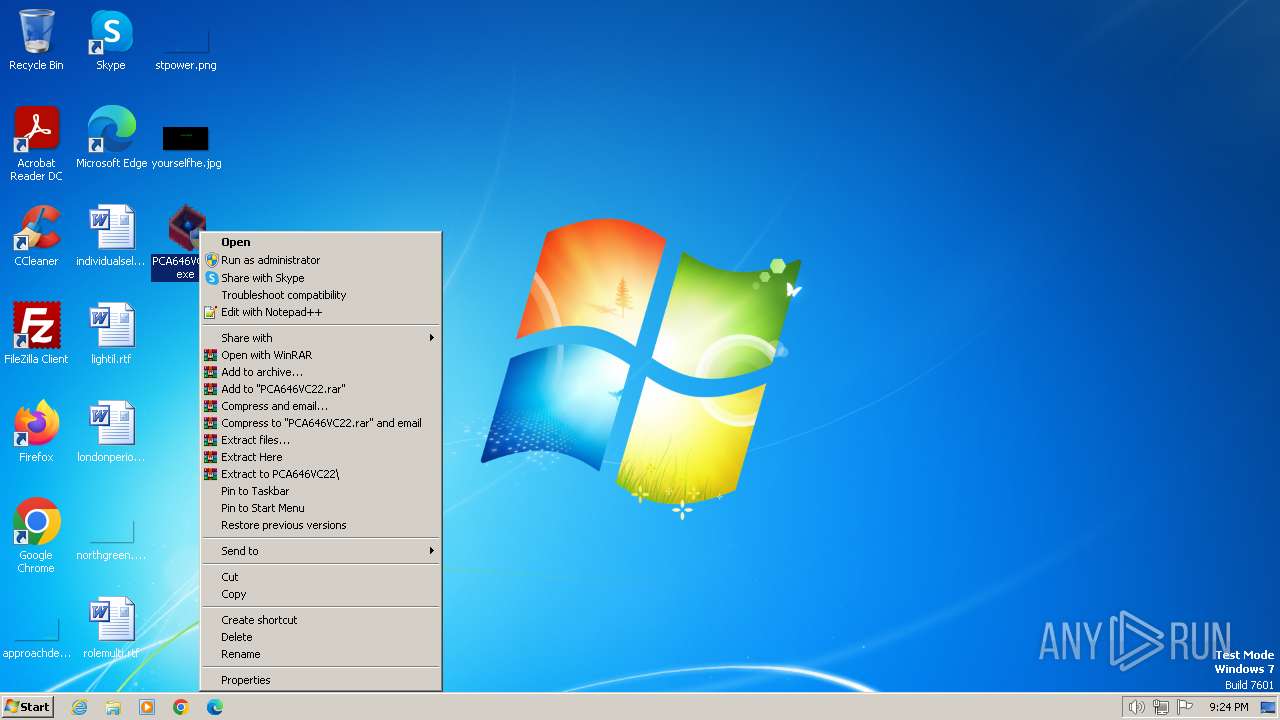Select the Microsoft Edge desktop shortcut
The image size is (1280, 720).
(111, 138)
